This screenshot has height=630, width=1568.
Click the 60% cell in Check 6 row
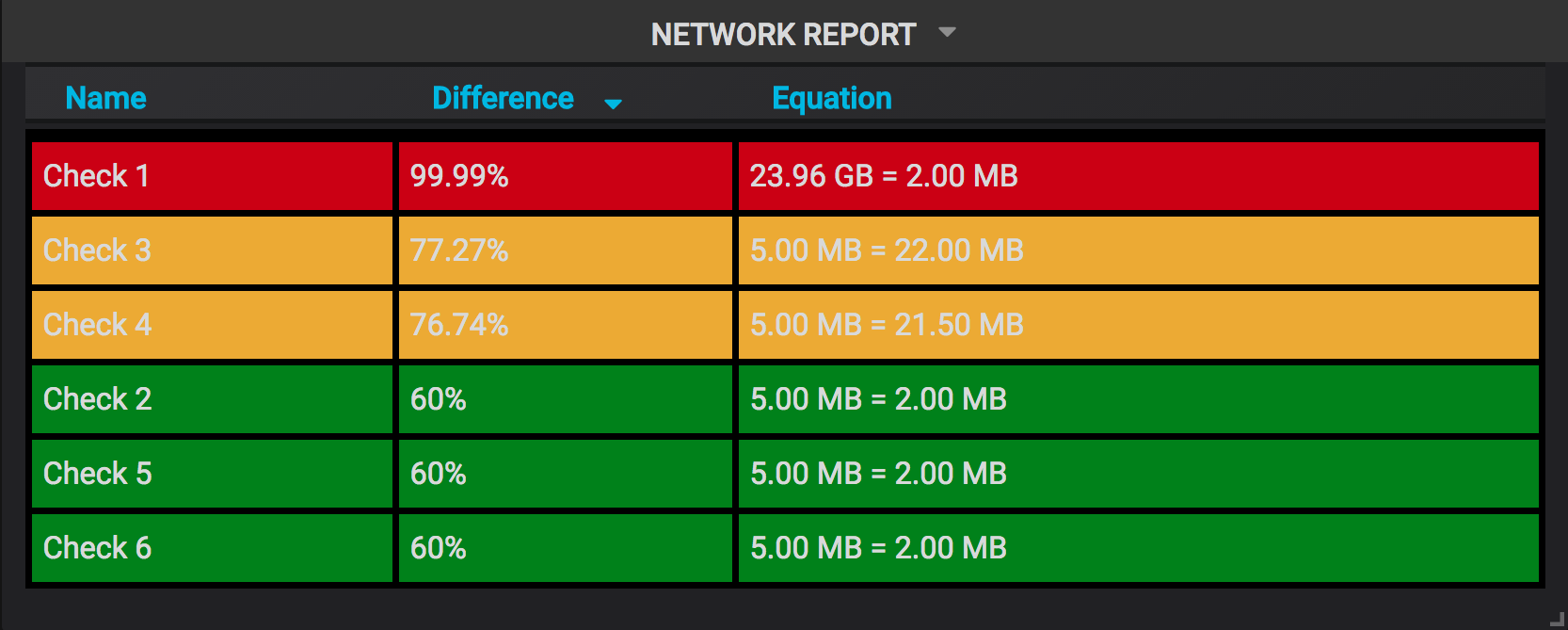coord(565,548)
